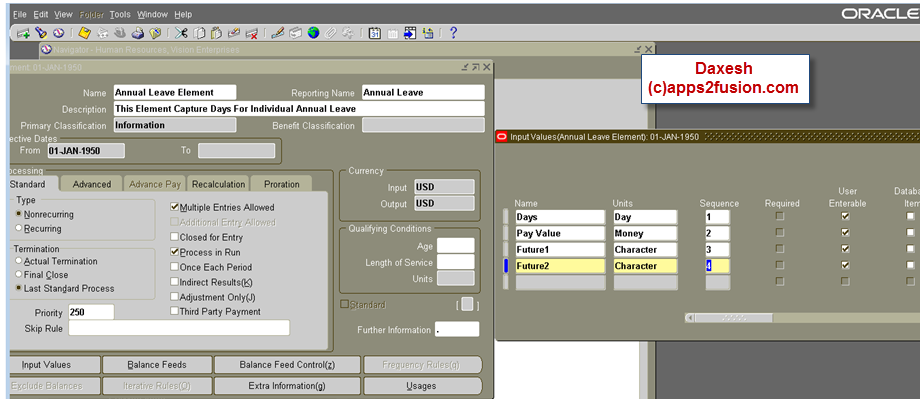Click the Copy toolbar icon
The width and height of the screenshot is (920, 399).
tap(199, 33)
